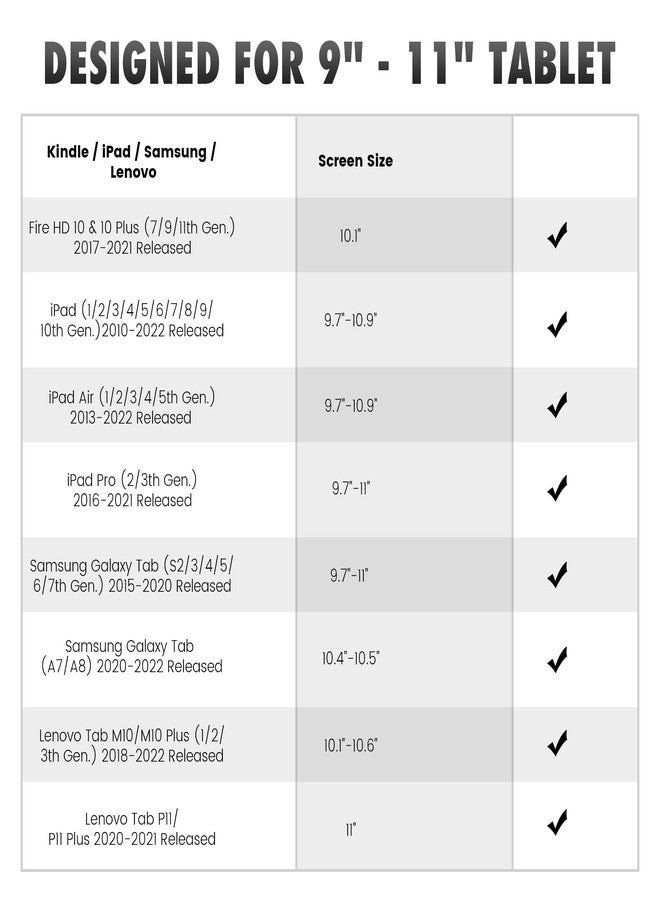
Task: Click the iPad Pro row checkmark
Action: click(x=557, y=488)
